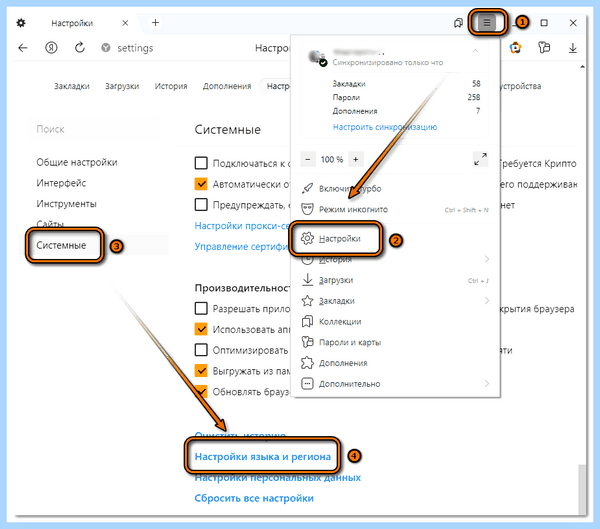Select Системные in settings sidebar

[61, 245]
